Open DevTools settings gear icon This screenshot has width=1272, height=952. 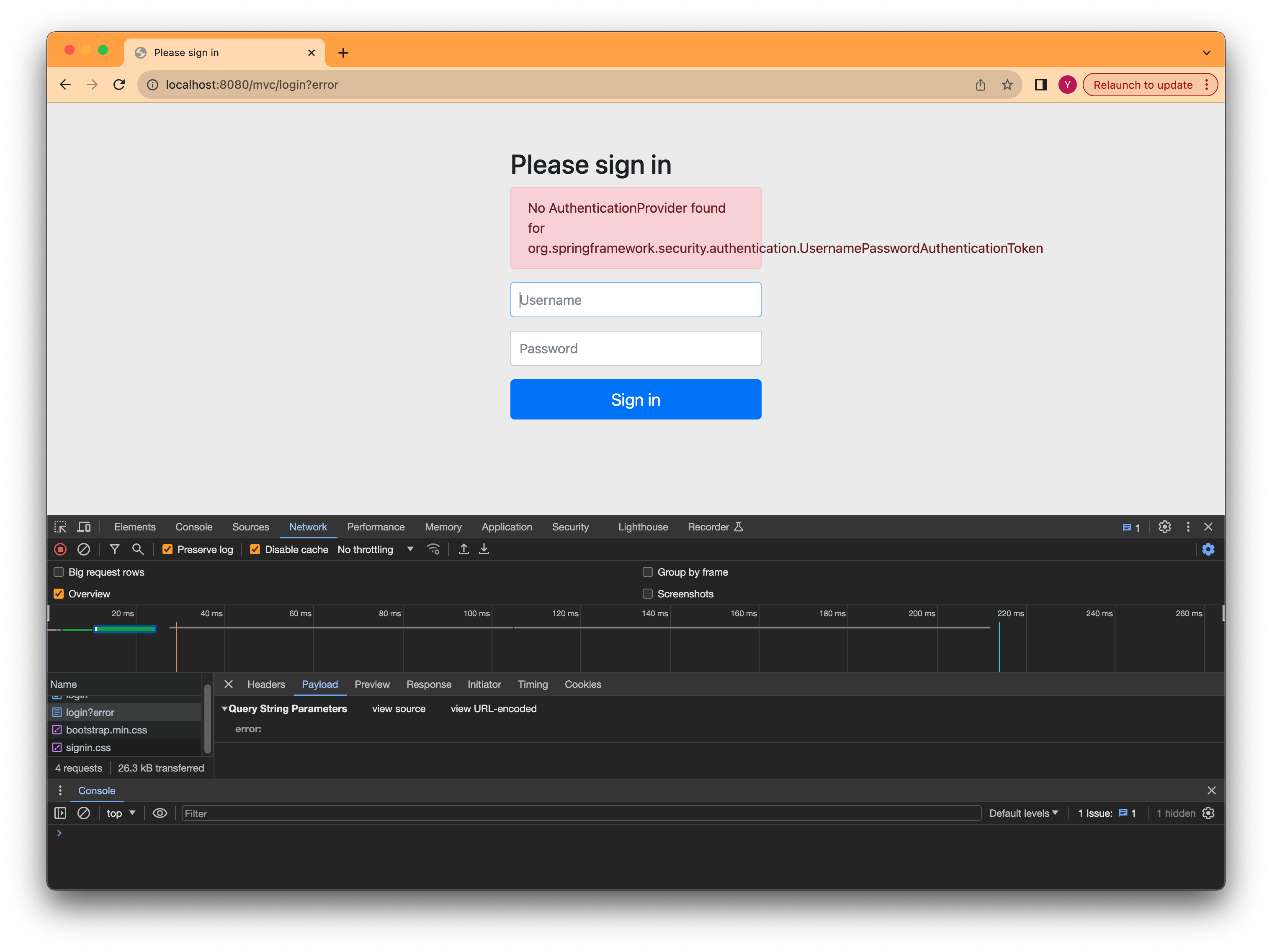point(1164,527)
